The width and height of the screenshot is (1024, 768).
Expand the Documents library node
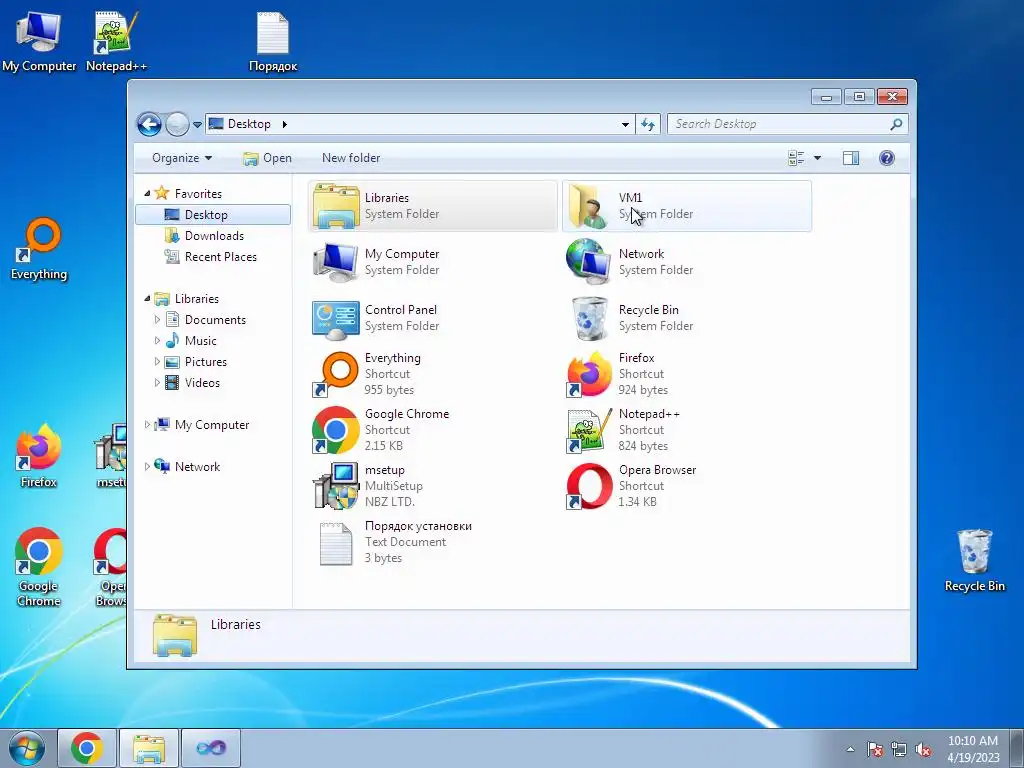(x=157, y=319)
